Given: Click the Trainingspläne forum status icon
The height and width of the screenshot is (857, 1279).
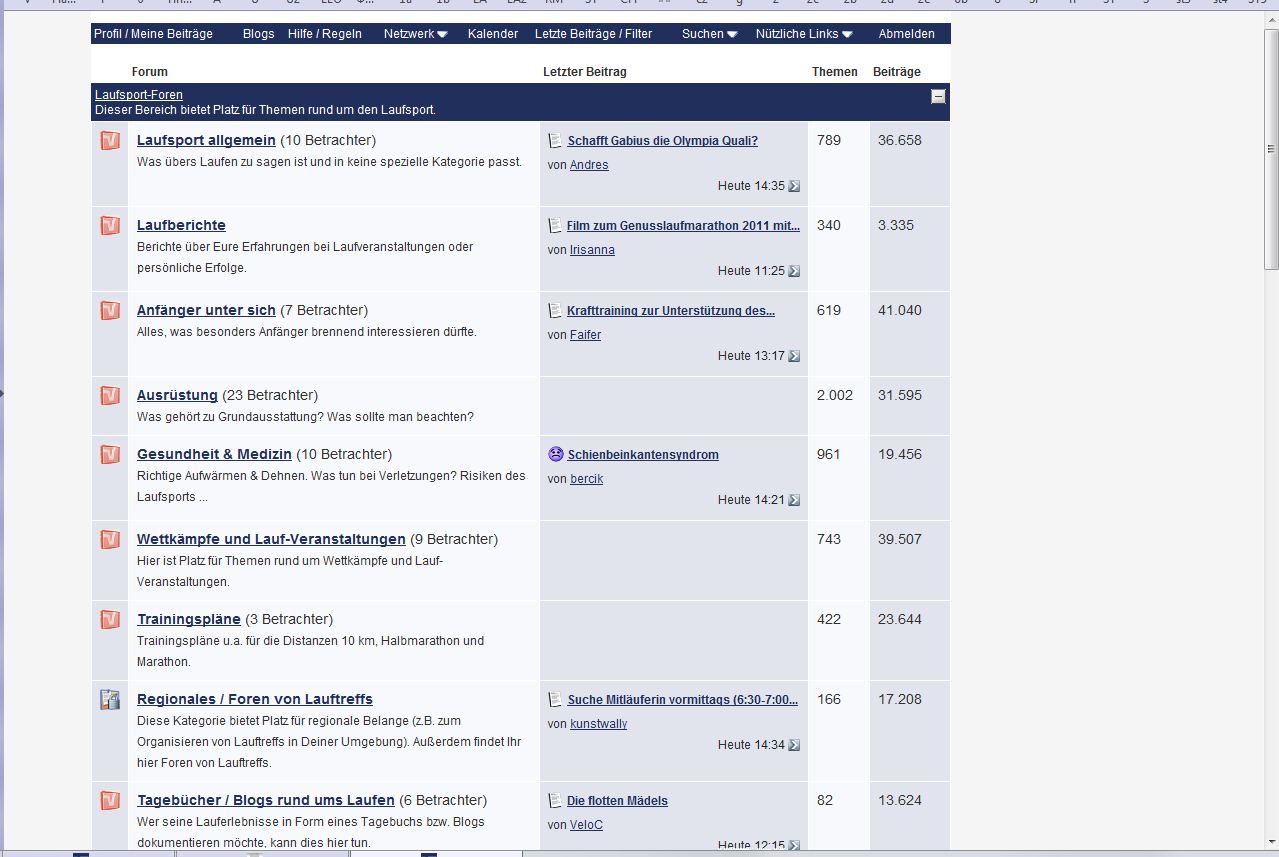Looking at the screenshot, I should (x=110, y=620).
